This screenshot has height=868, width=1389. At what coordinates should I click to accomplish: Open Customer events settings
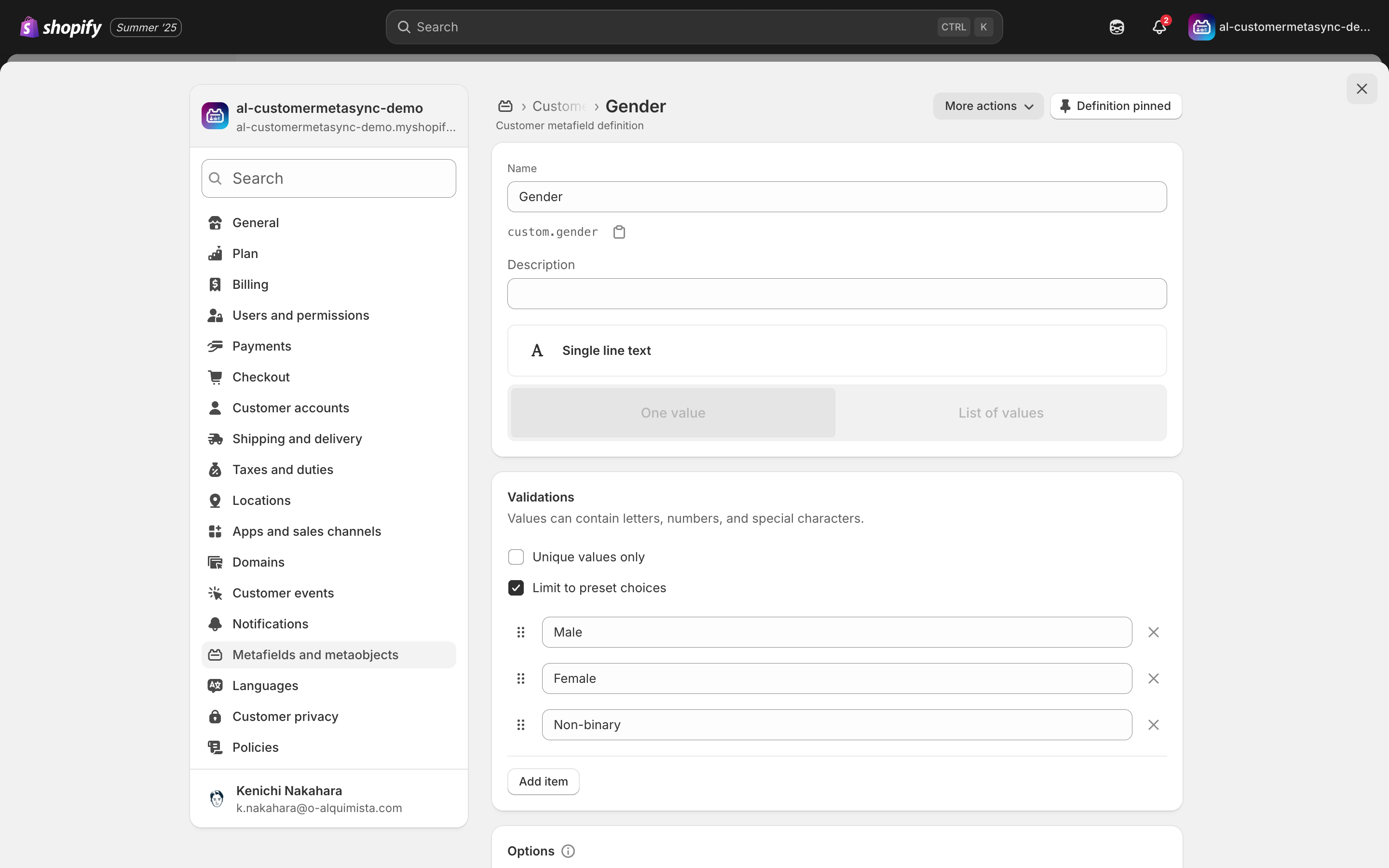[328, 593]
